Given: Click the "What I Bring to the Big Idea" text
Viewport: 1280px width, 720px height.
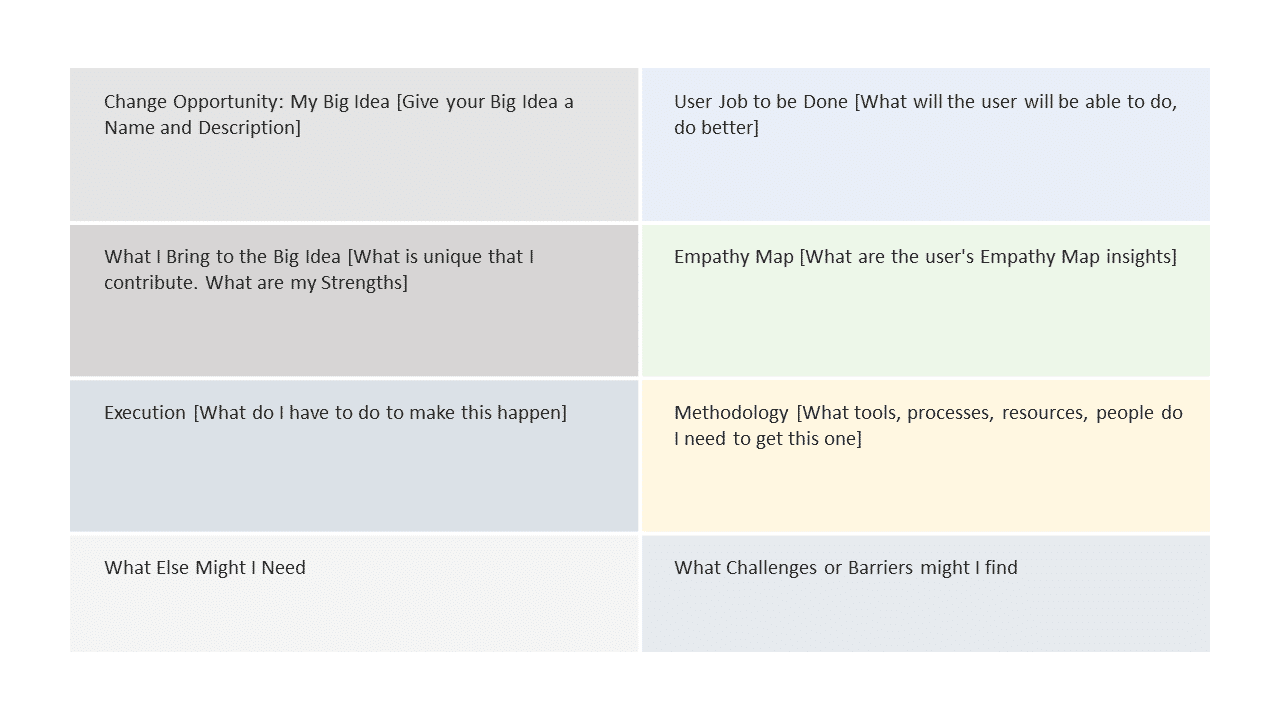Looking at the screenshot, I should coord(224,257).
